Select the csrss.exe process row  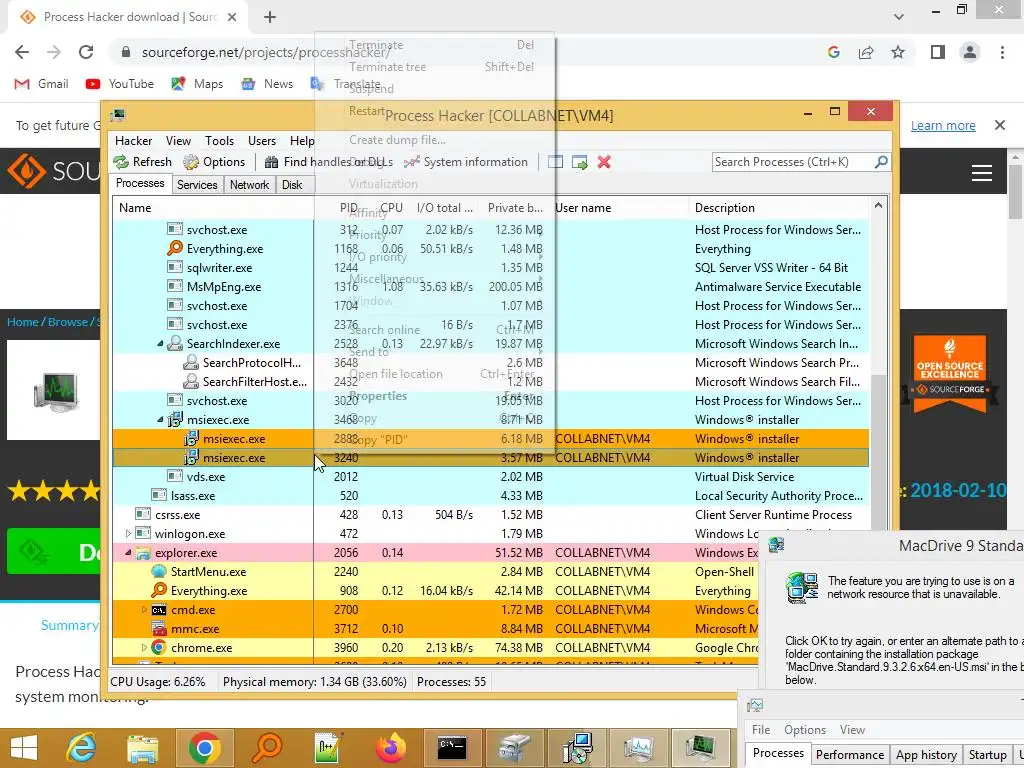[490, 515]
